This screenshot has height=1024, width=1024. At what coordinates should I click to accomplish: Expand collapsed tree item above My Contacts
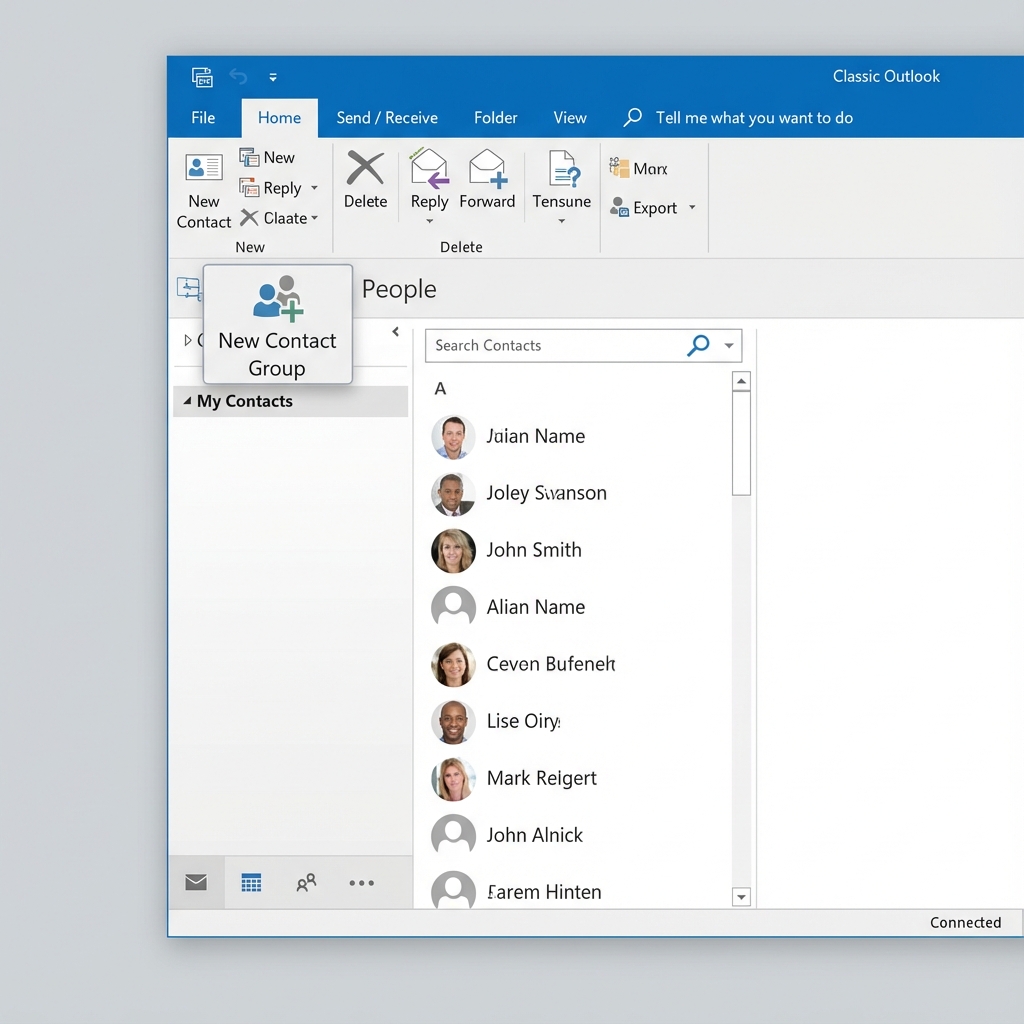[187, 340]
